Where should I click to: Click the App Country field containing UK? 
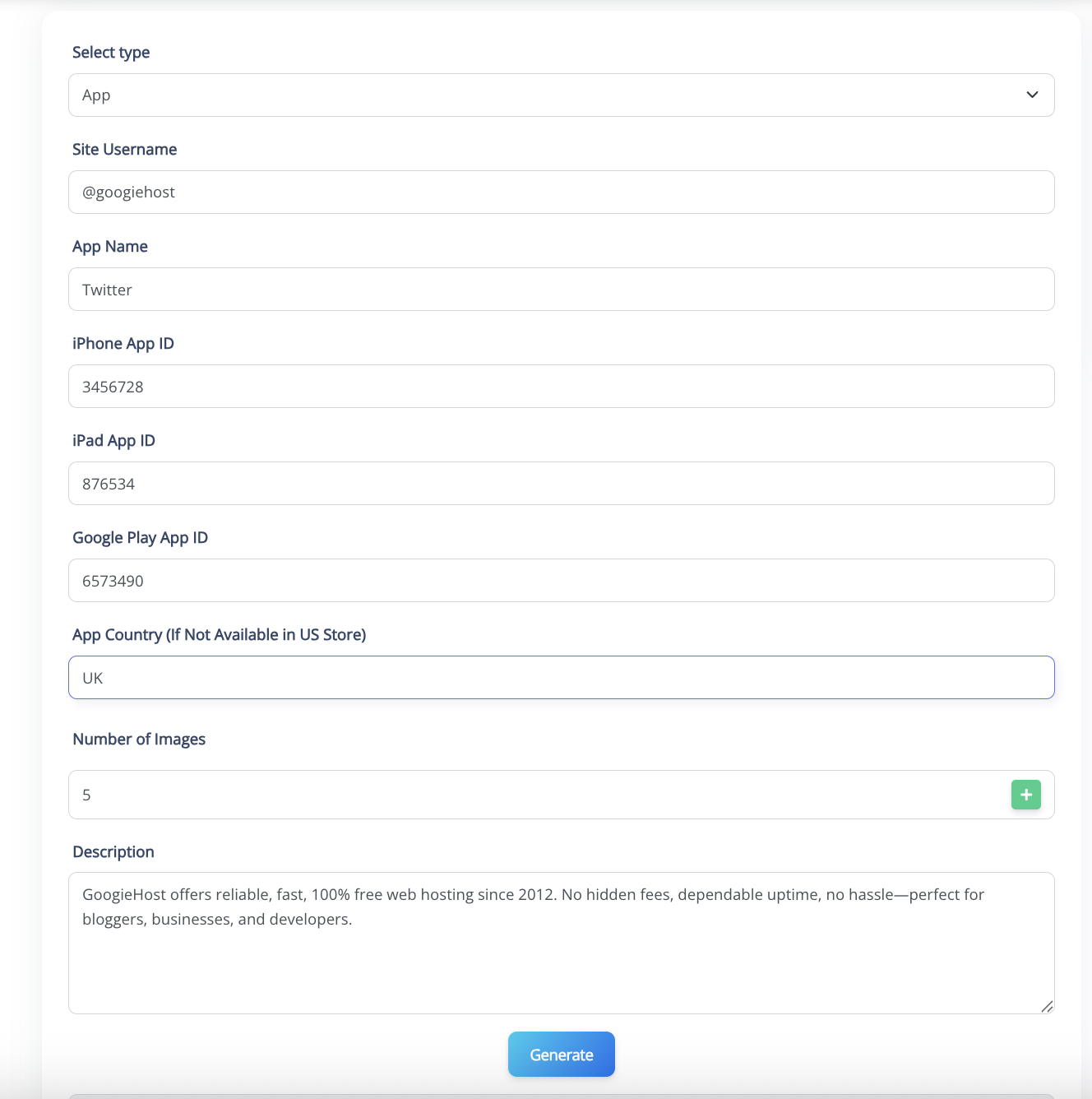click(561, 678)
